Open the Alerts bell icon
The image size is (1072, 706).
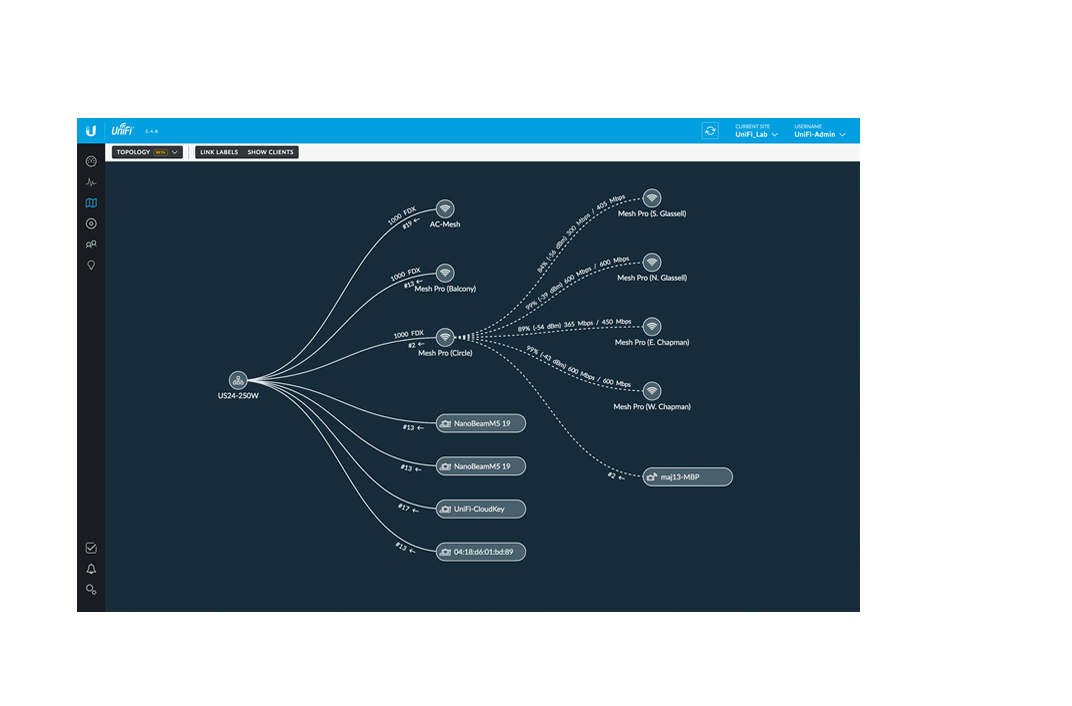click(91, 569)
